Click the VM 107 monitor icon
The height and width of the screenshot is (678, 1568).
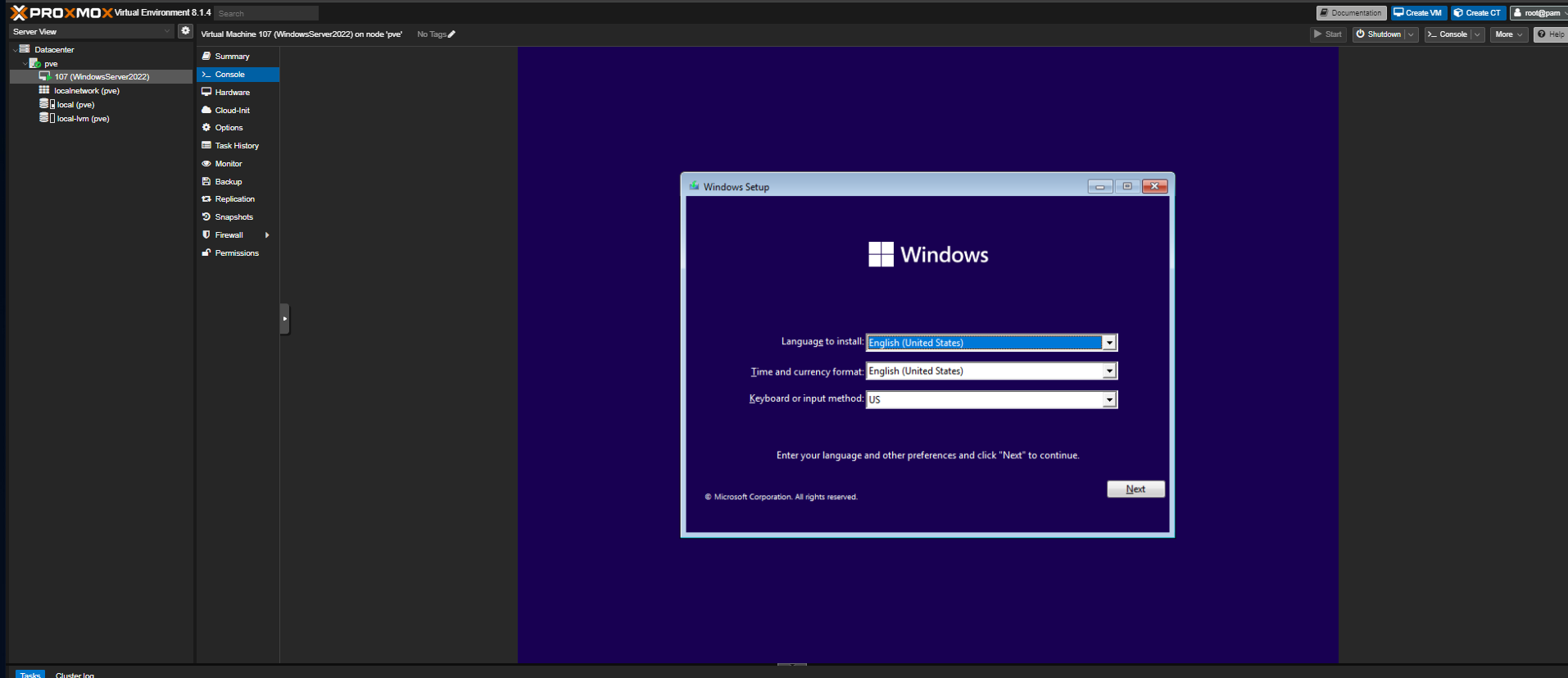[x=45, y=76]
